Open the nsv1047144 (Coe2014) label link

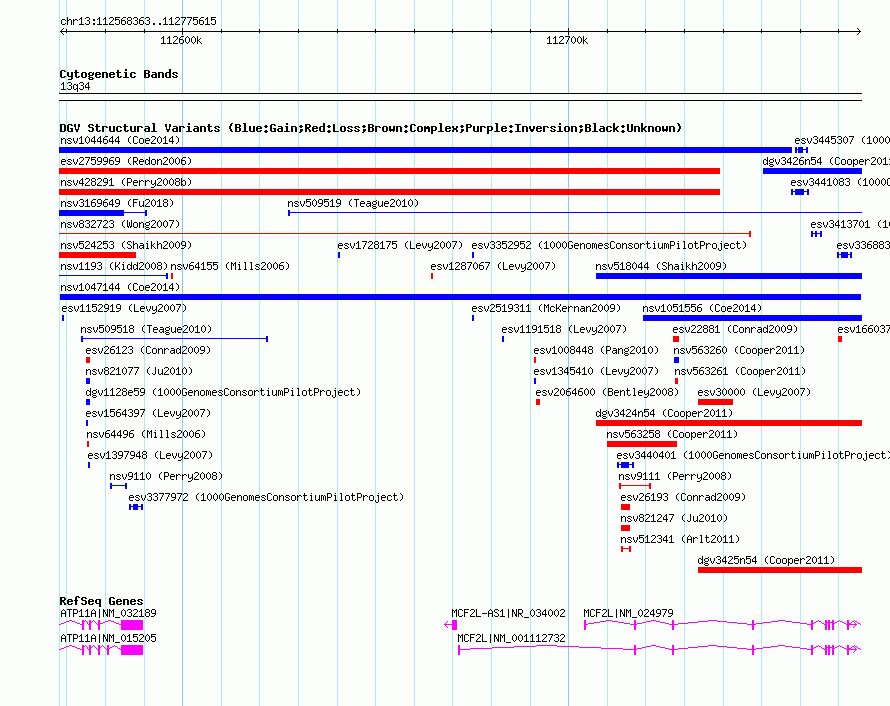(x=120, y=287)
